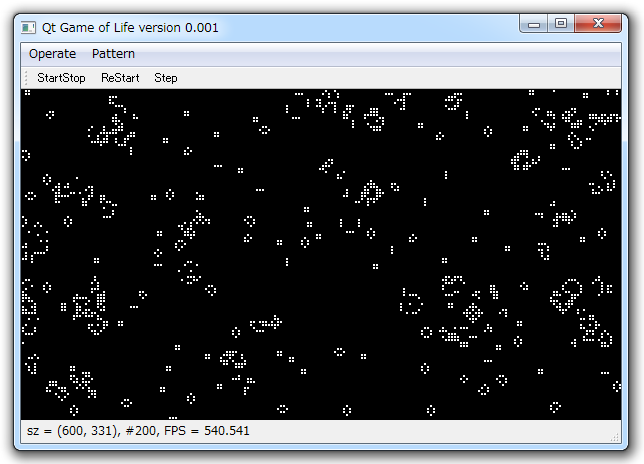
Task: Click inside the black cell grid canvas
Action: (x=321, y=254)
